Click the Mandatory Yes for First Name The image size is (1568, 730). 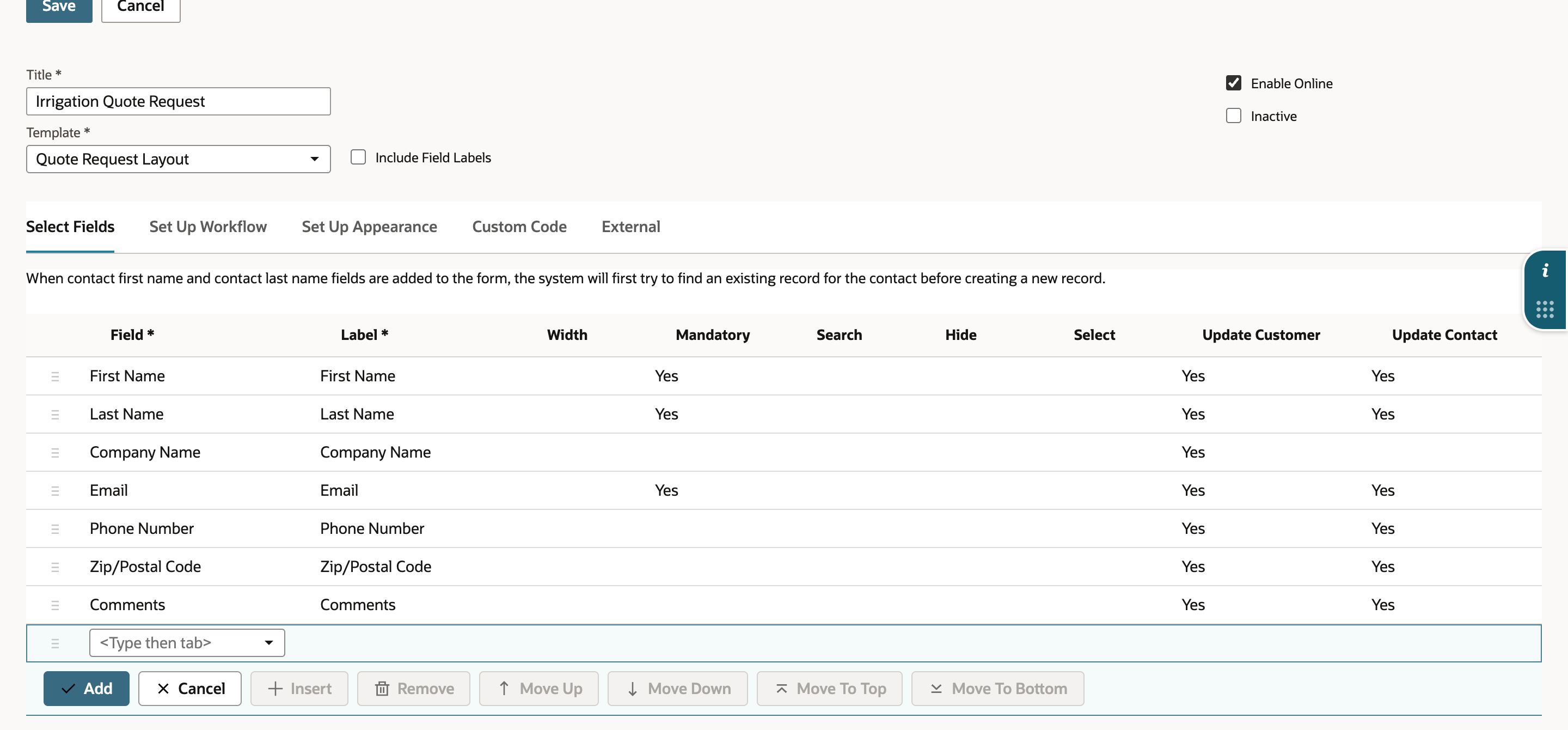pyautogui.click(x=666, y=376)
